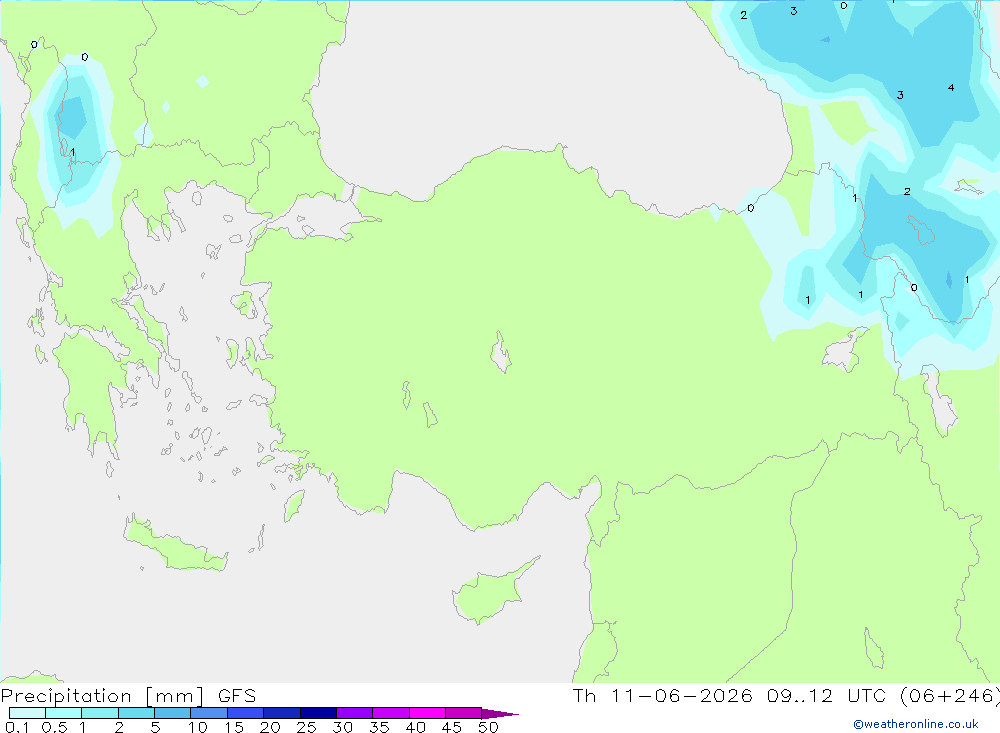Click the '25' legend scale label
Image resolution: width=1000 pixels, height=733 pixels.
click(306, 727)
